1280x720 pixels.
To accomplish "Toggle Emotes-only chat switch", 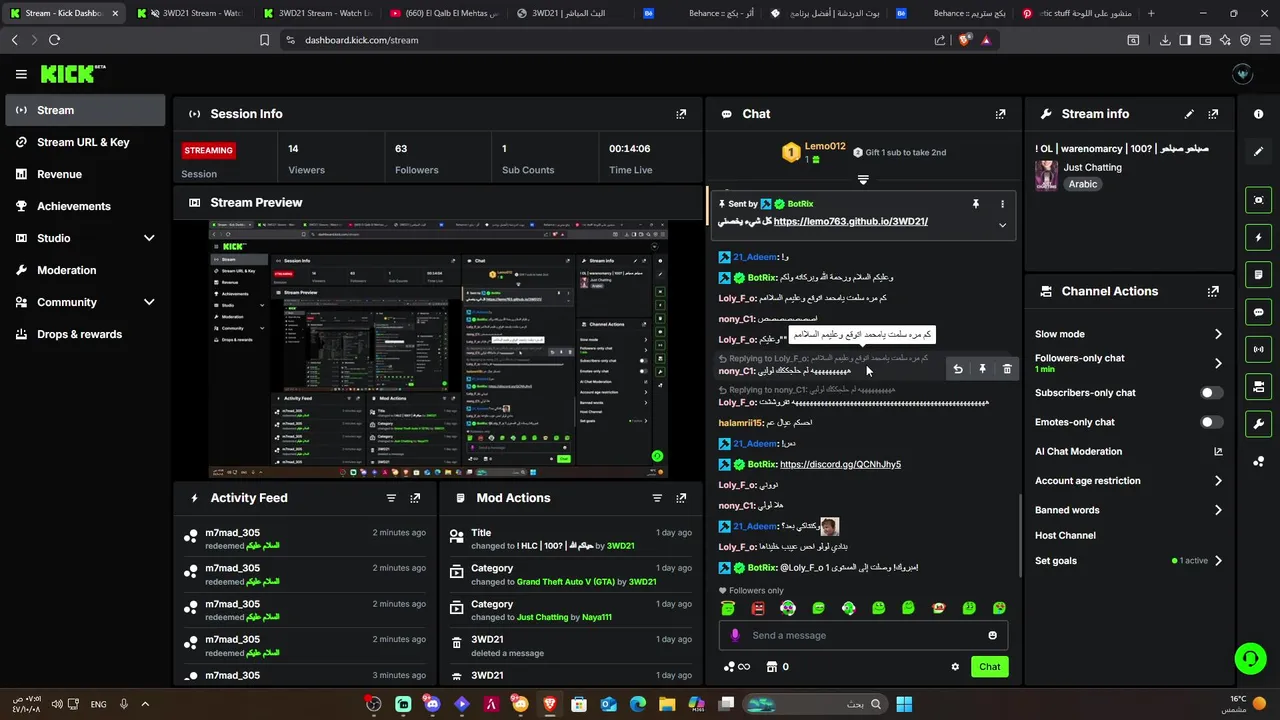I will coord(1211,422).
